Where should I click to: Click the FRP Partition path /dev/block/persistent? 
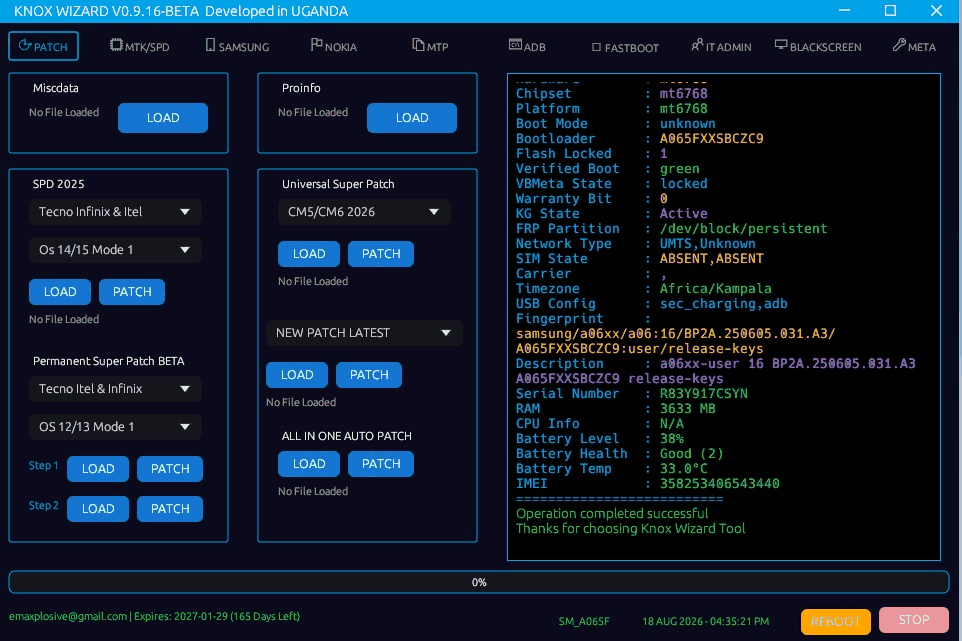pos(743,229)
